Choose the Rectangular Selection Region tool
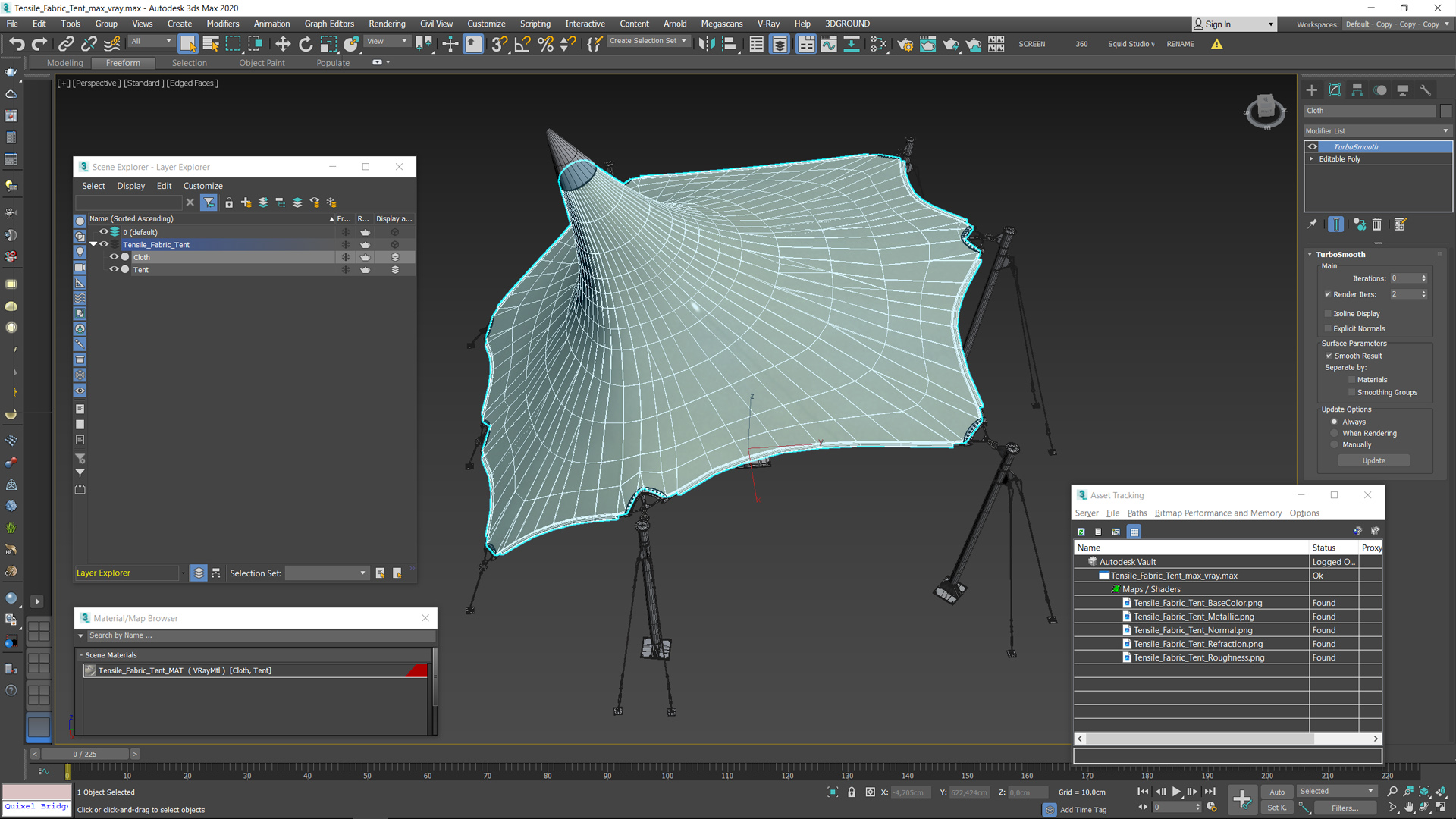The height and width of the screenshot is (819, 1456). [x=234, y=44]
